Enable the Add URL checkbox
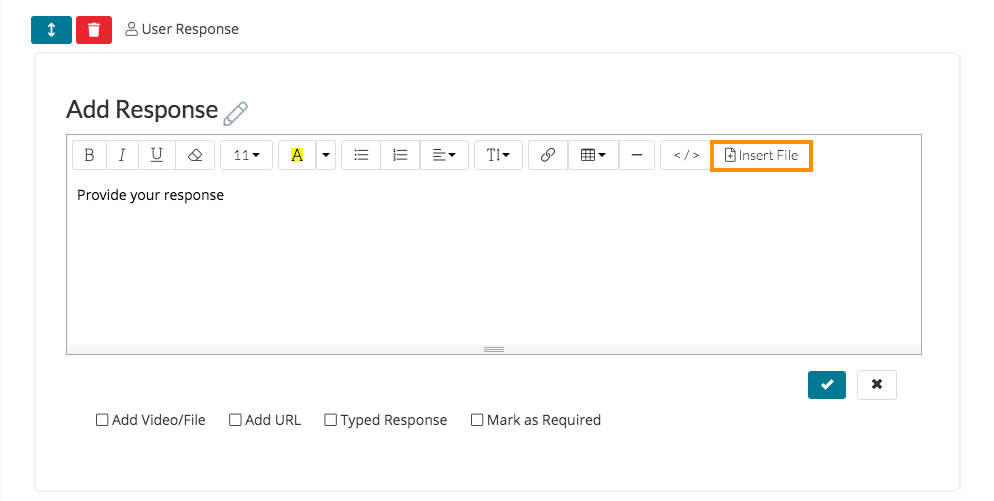The height and width of the screenshot is (501, 994). pos(235,420)
